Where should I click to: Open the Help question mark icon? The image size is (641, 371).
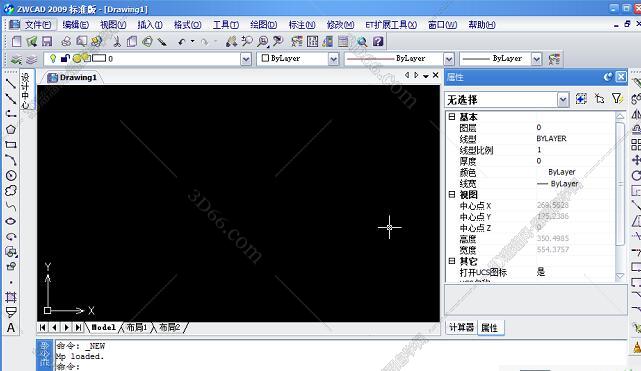click(378, 42)
